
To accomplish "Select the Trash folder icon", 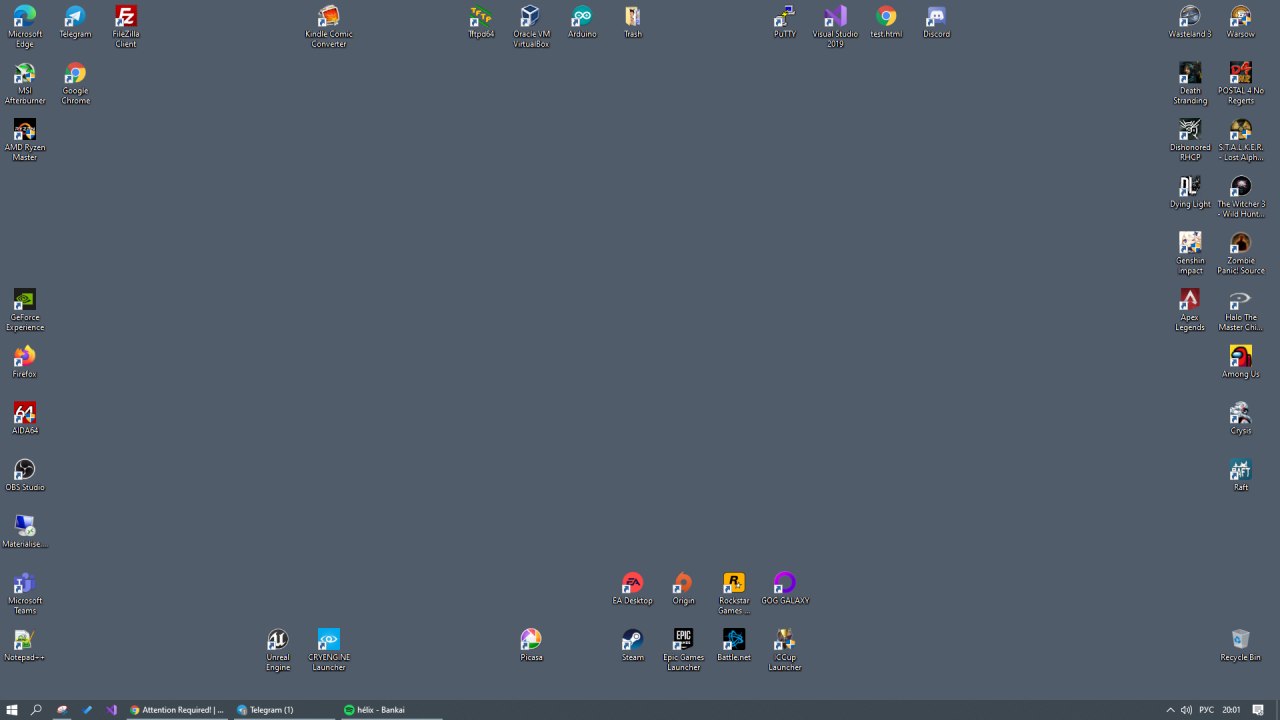I will click(x=633, y=22).
